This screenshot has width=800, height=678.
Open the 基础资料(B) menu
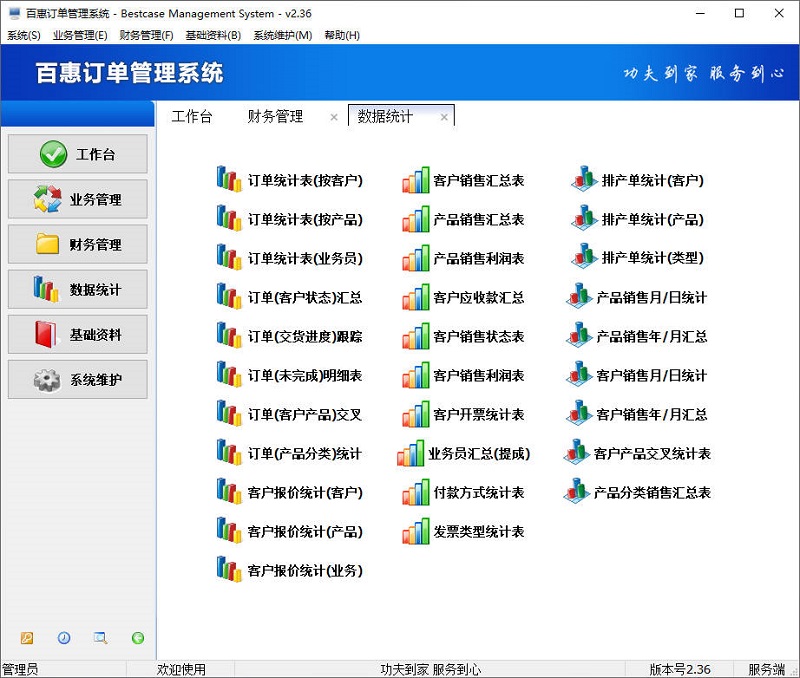(x=213, y=35)
